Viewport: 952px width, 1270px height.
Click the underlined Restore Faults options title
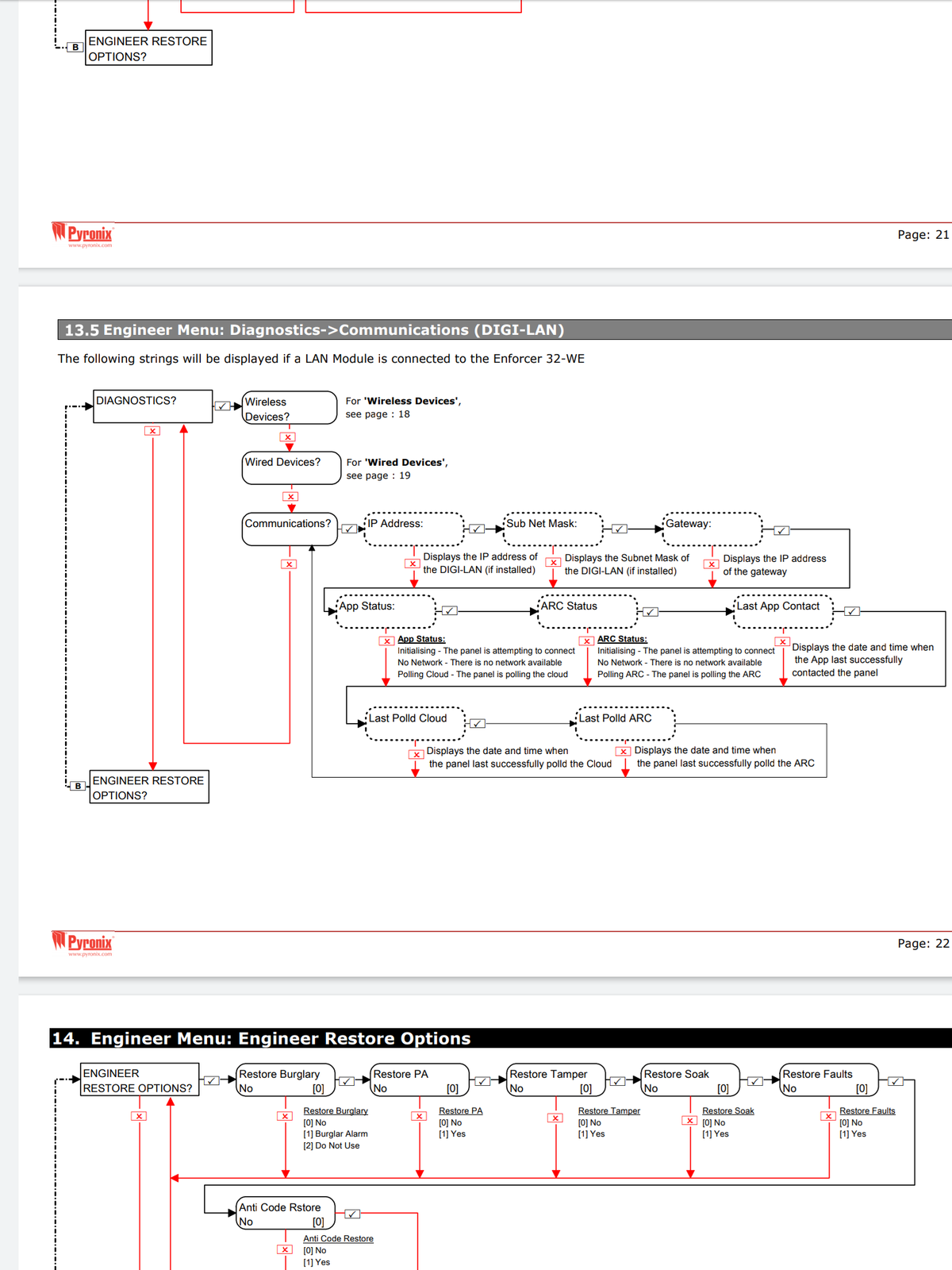pyautogui.click(x=867, y=1111)
